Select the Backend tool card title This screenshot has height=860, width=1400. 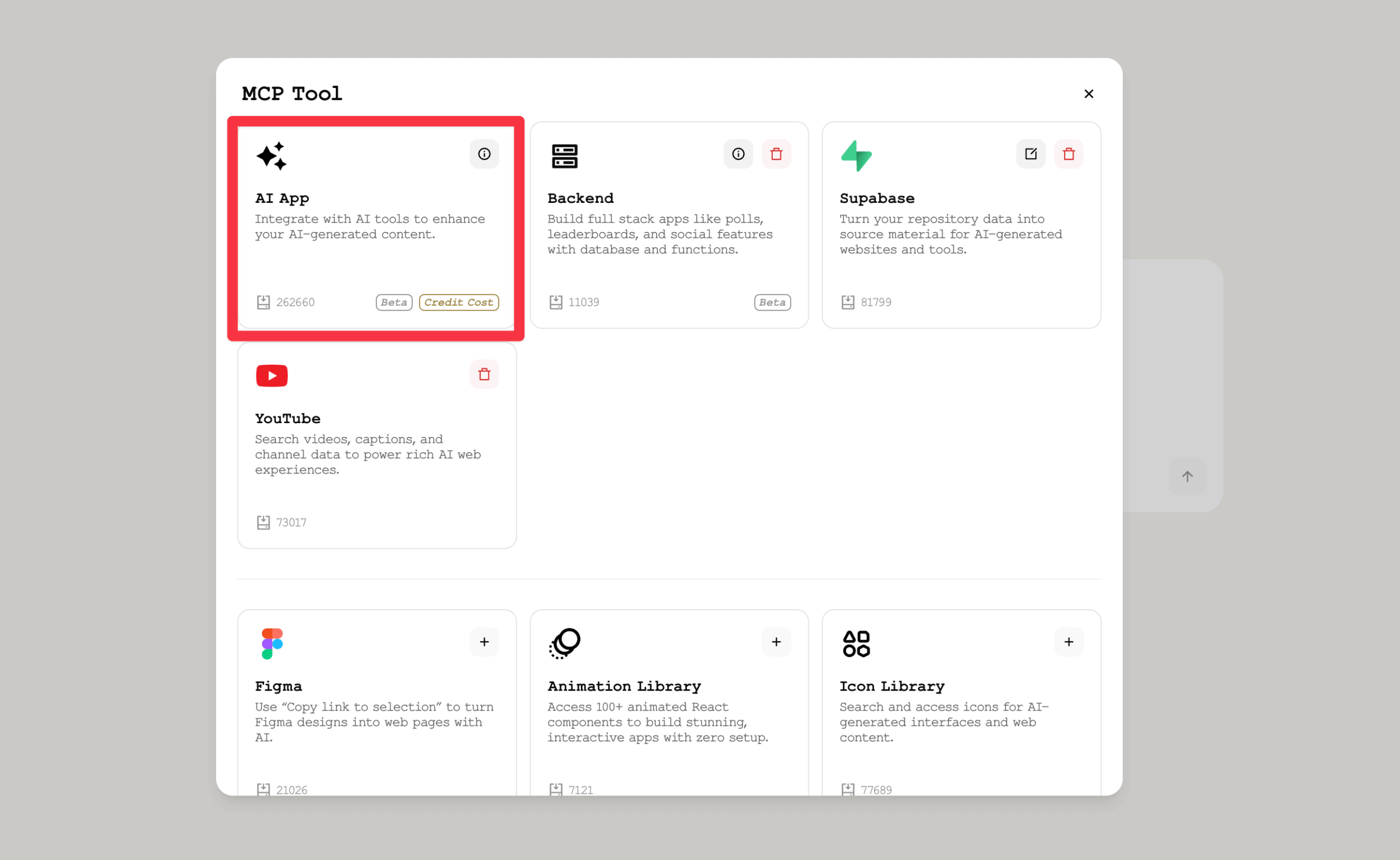580,198
